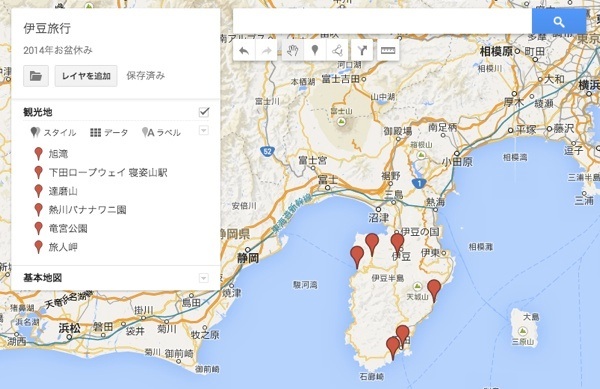Click the レイヤを追加 button
Image resolution: width=600 pixels, height=389 pixels.
click(86, 76)
